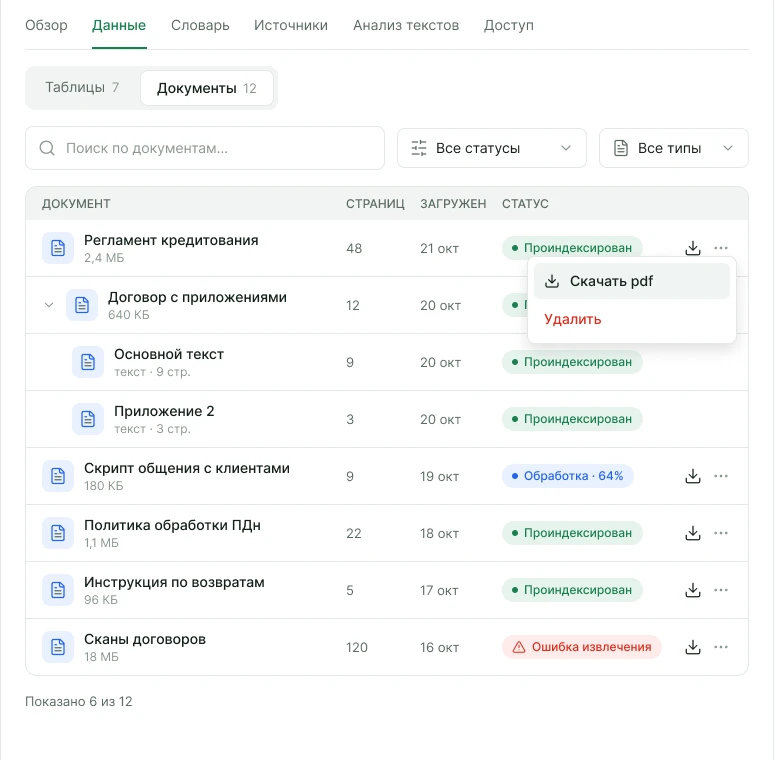This screenshot has height=760, width=774.
Task: Click file icon of Инструкция по возвратам
Action: pyautogui.click(x=58, y=590)
